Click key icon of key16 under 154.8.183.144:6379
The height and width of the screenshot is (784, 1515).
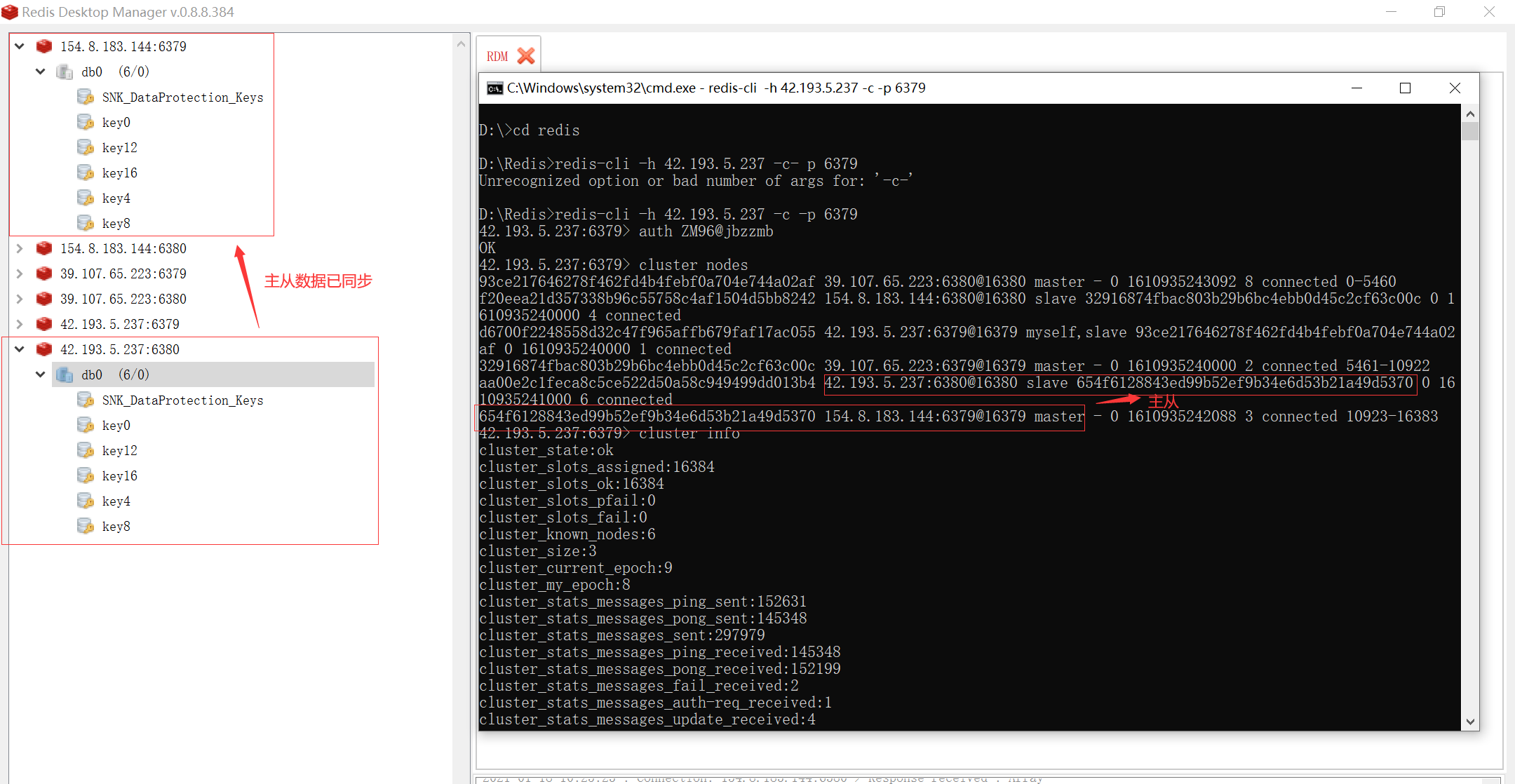86,173
